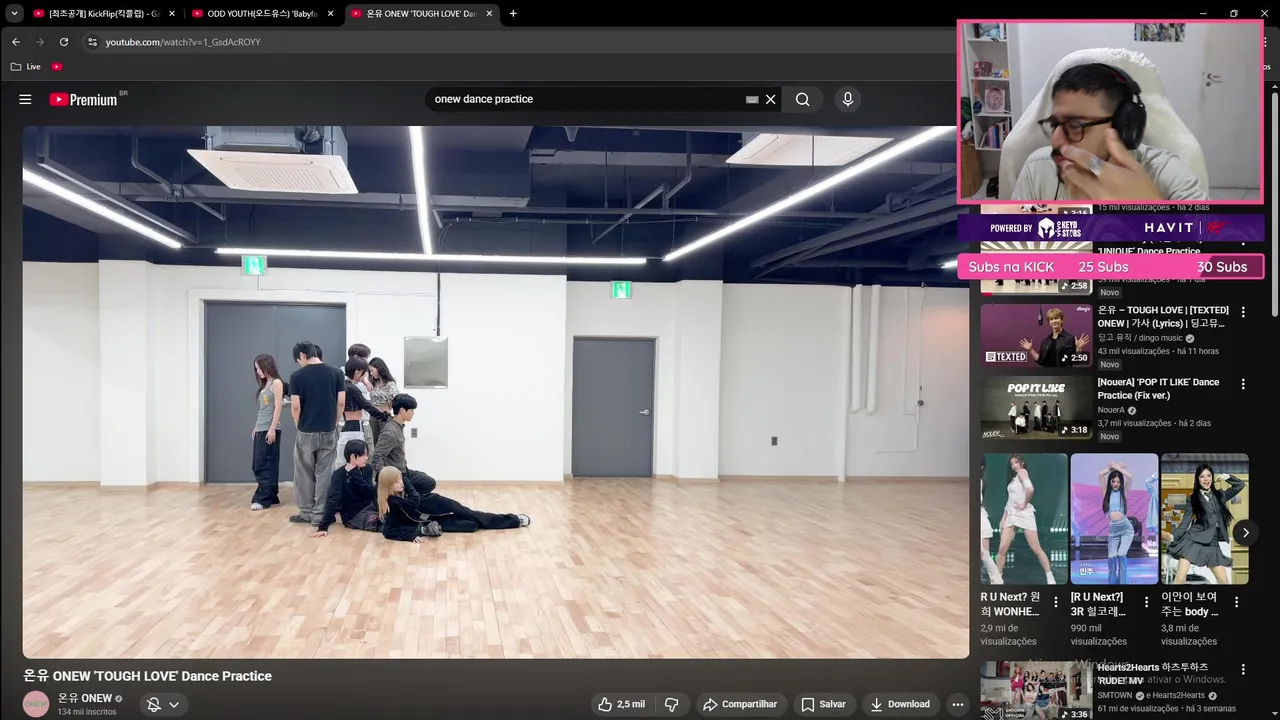Open options for R U Next 3R short
The image size is (1280, 720).
click(1146, 602)
